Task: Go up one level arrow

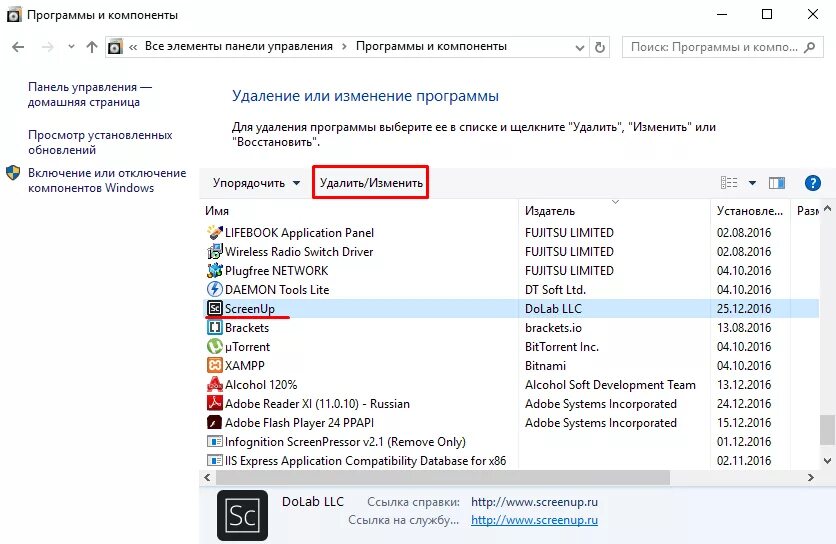Action: click(92, 47)
